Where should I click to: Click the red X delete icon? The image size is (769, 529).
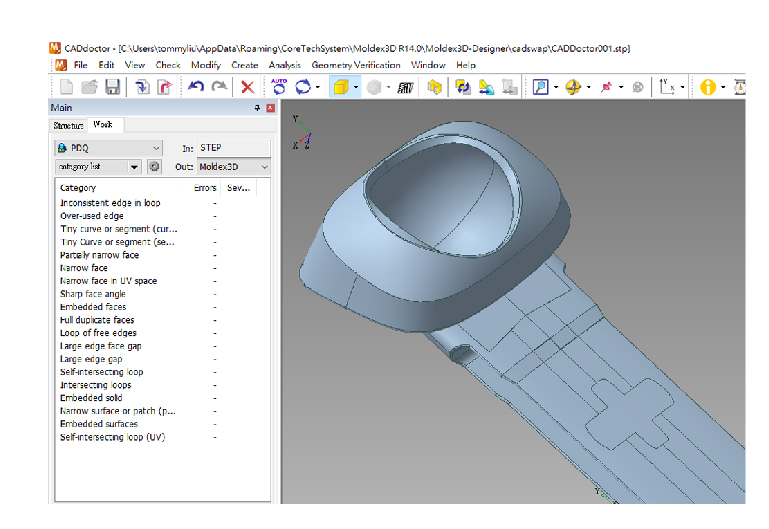click(248, 87)
